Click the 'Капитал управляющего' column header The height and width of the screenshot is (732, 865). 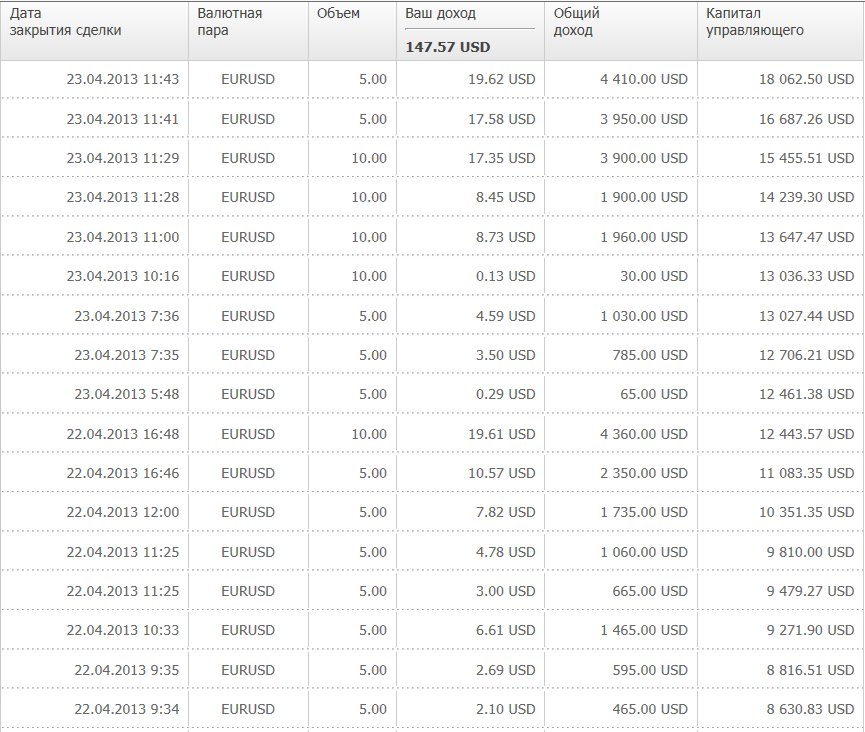(x=755, y=22)
